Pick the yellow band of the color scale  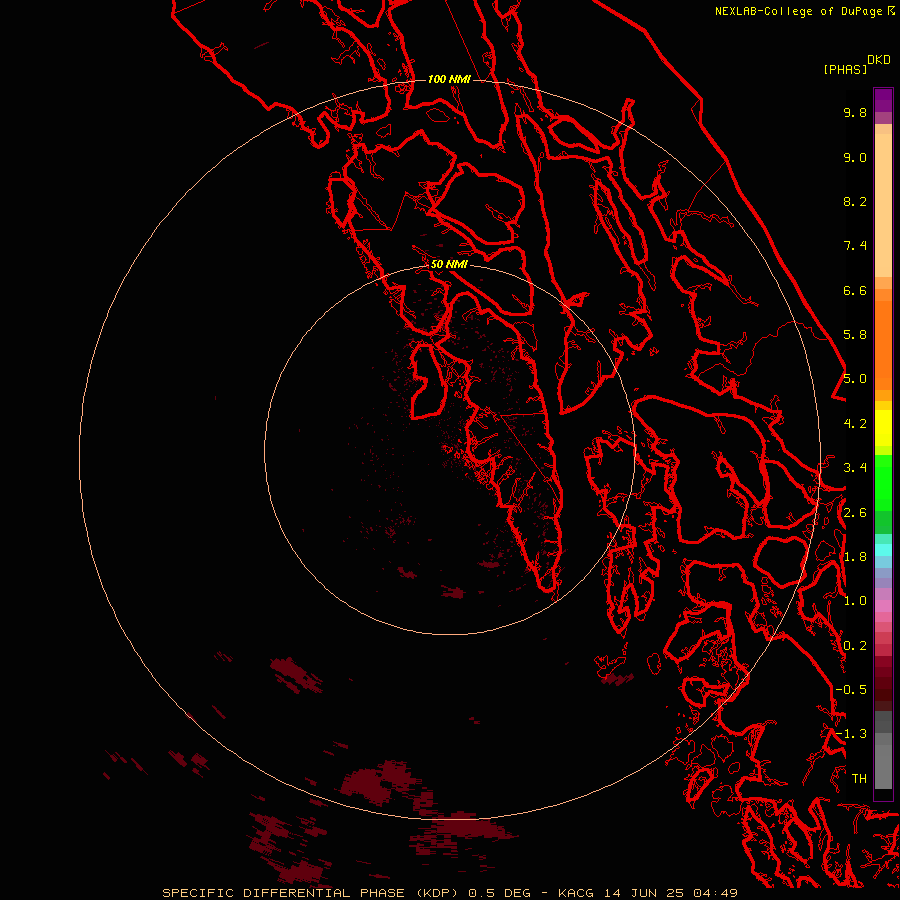click(883, 428)
